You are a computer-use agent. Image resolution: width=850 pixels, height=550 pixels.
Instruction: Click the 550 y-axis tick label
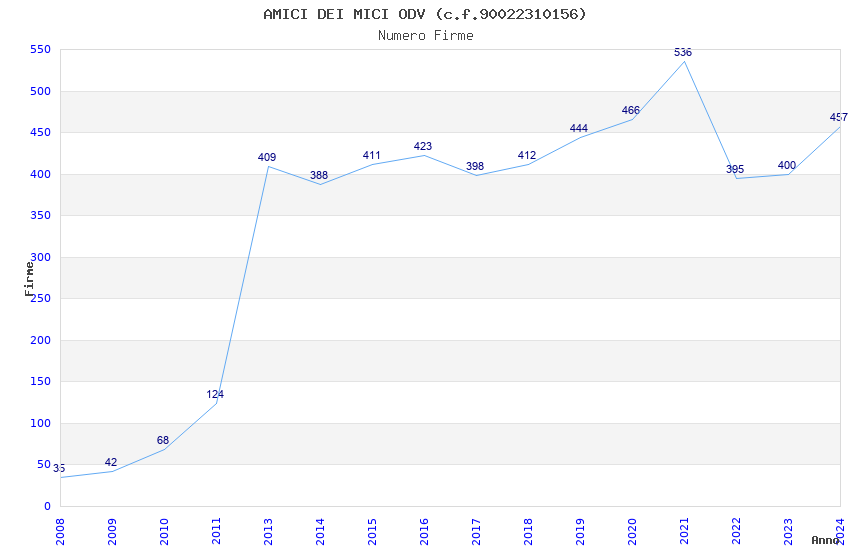pyautogui.click(x=41, y=49)
